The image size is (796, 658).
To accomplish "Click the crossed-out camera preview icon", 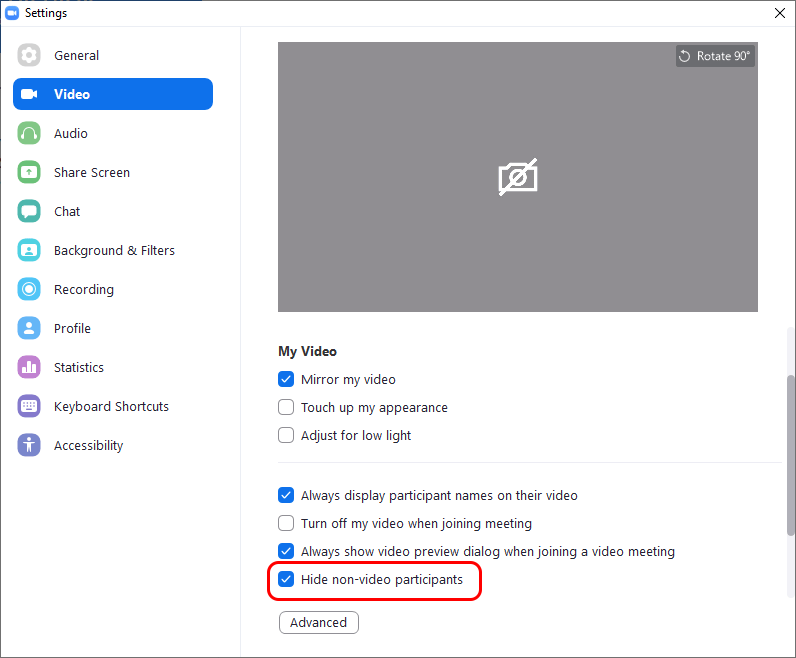I will click(x=518, y=177).
